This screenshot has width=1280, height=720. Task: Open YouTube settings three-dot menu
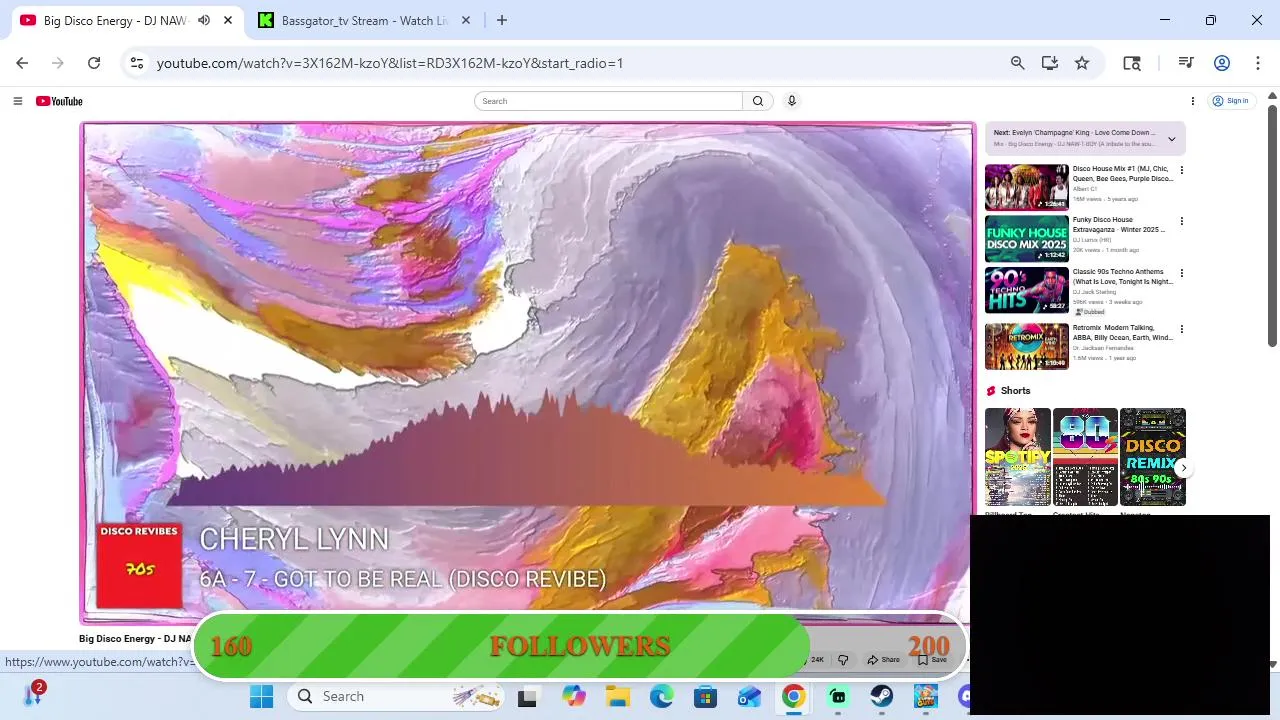[1192, 101]
